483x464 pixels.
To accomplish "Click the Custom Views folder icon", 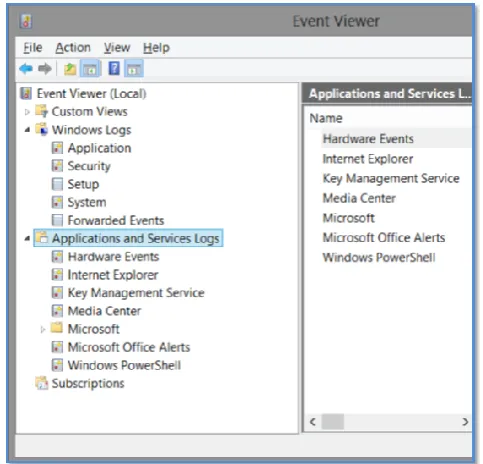I will tap(42, 111).
